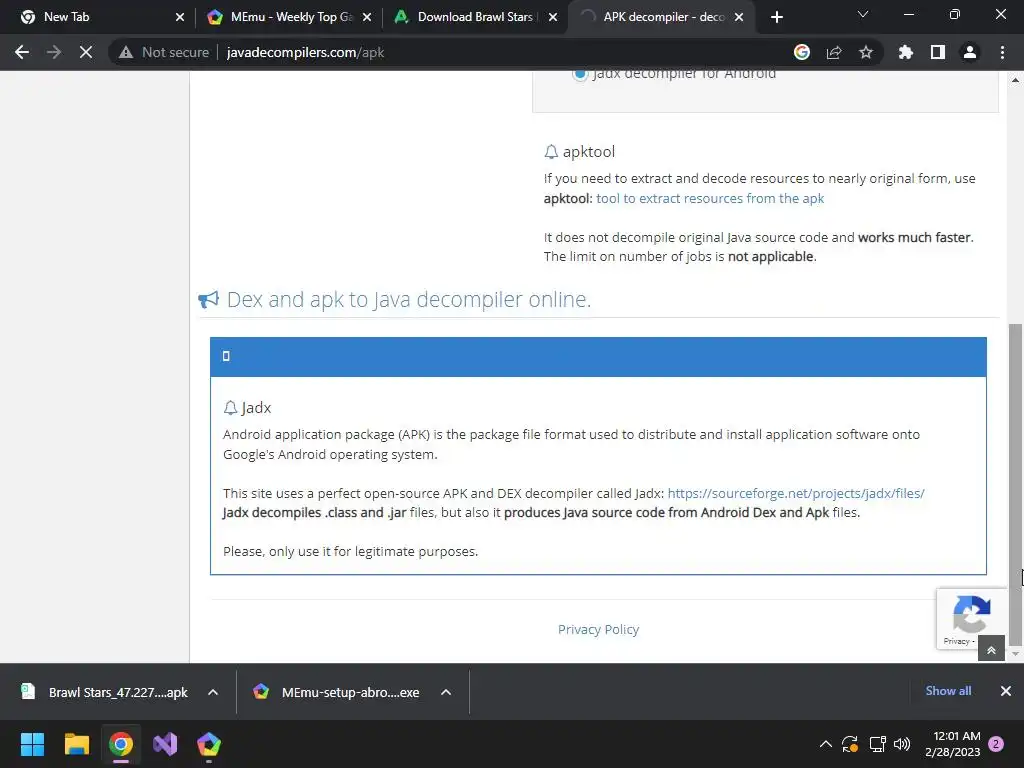This screenshot has width=1024, height=768.
Task: Click the bell icon next to apktool
Action: tap(551, 152)
